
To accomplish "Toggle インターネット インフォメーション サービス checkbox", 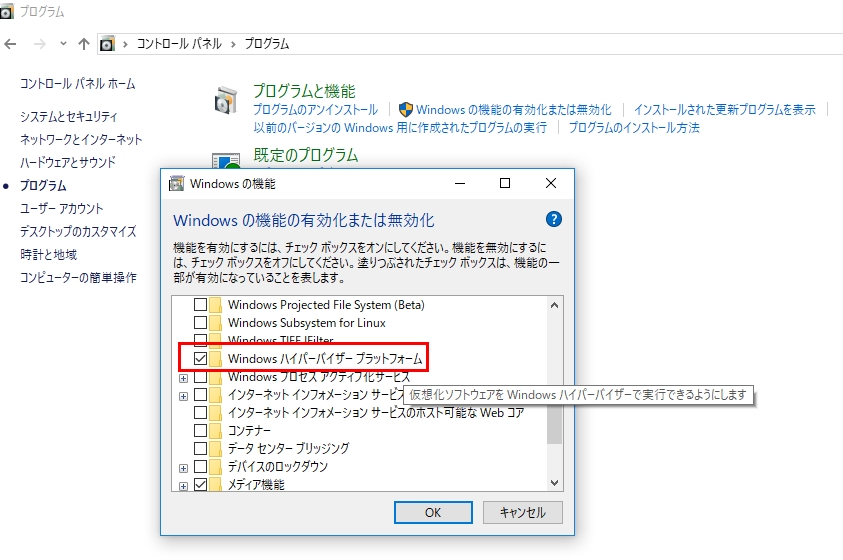I will tap(200, 395).
